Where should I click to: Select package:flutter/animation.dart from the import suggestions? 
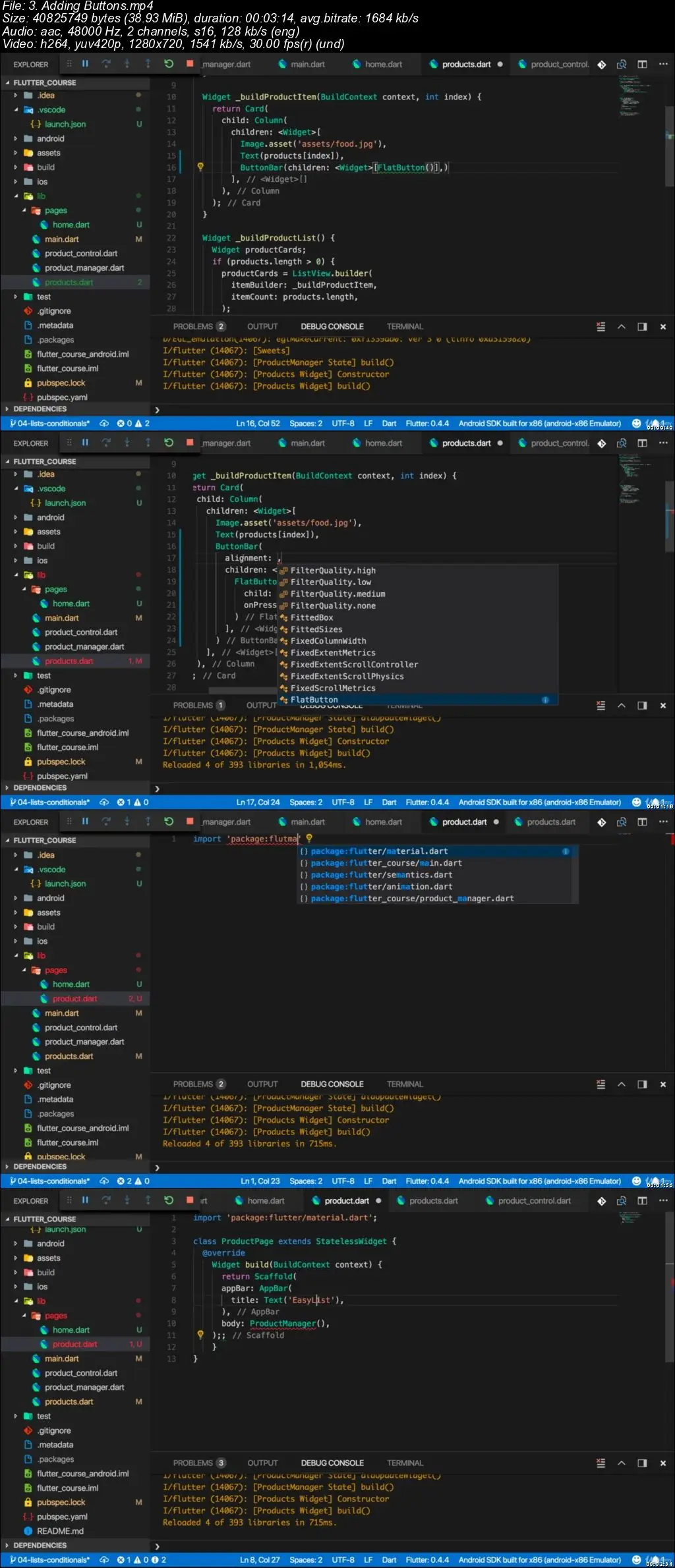click(x=438, y=887)
